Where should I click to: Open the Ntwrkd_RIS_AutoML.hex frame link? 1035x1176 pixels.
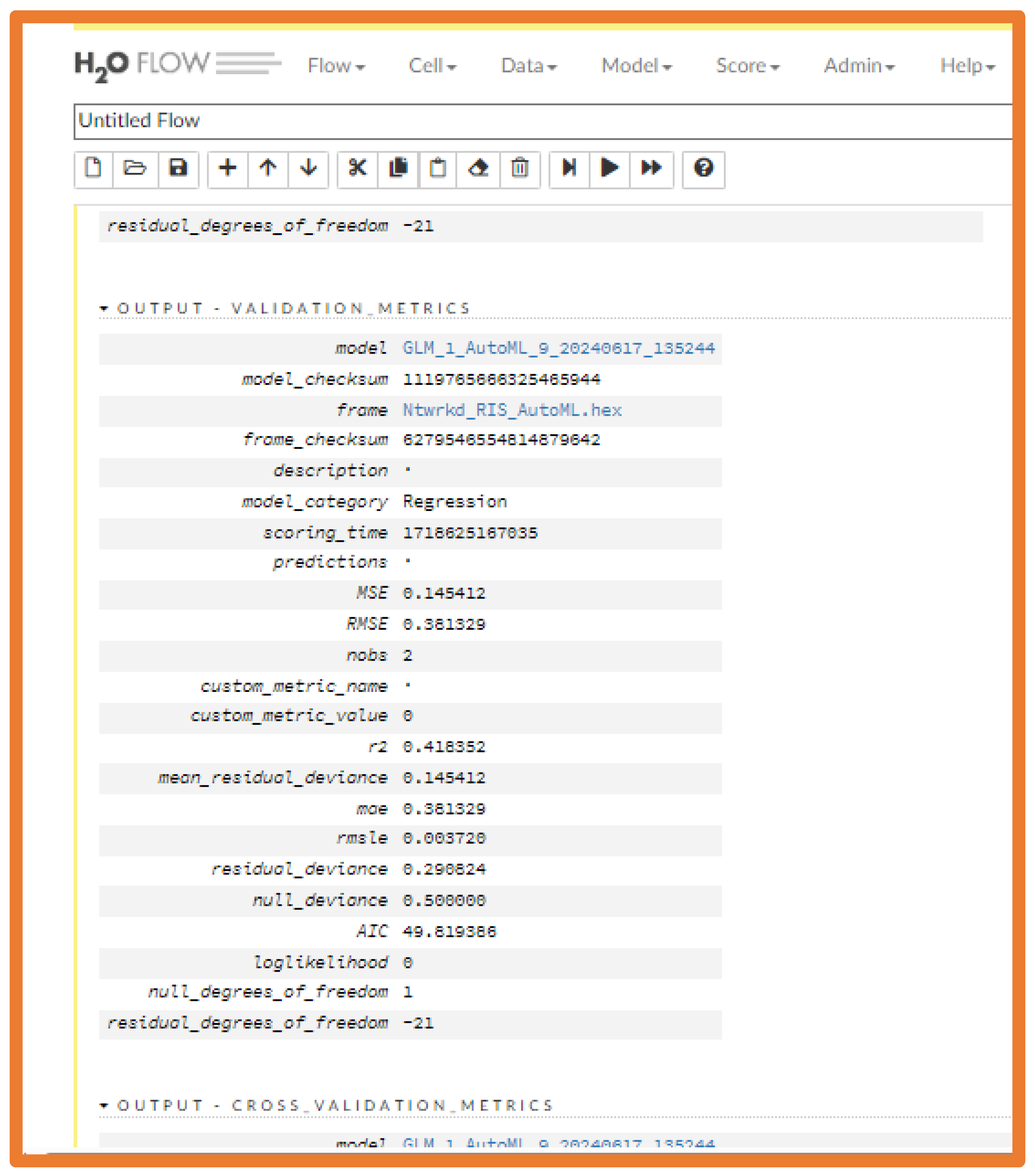coord(512,410)
